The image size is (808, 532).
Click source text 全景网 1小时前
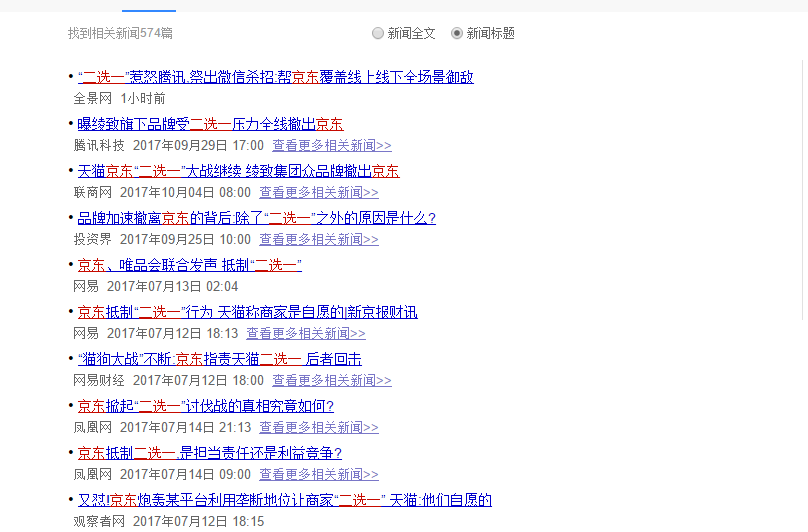(120, 98)
